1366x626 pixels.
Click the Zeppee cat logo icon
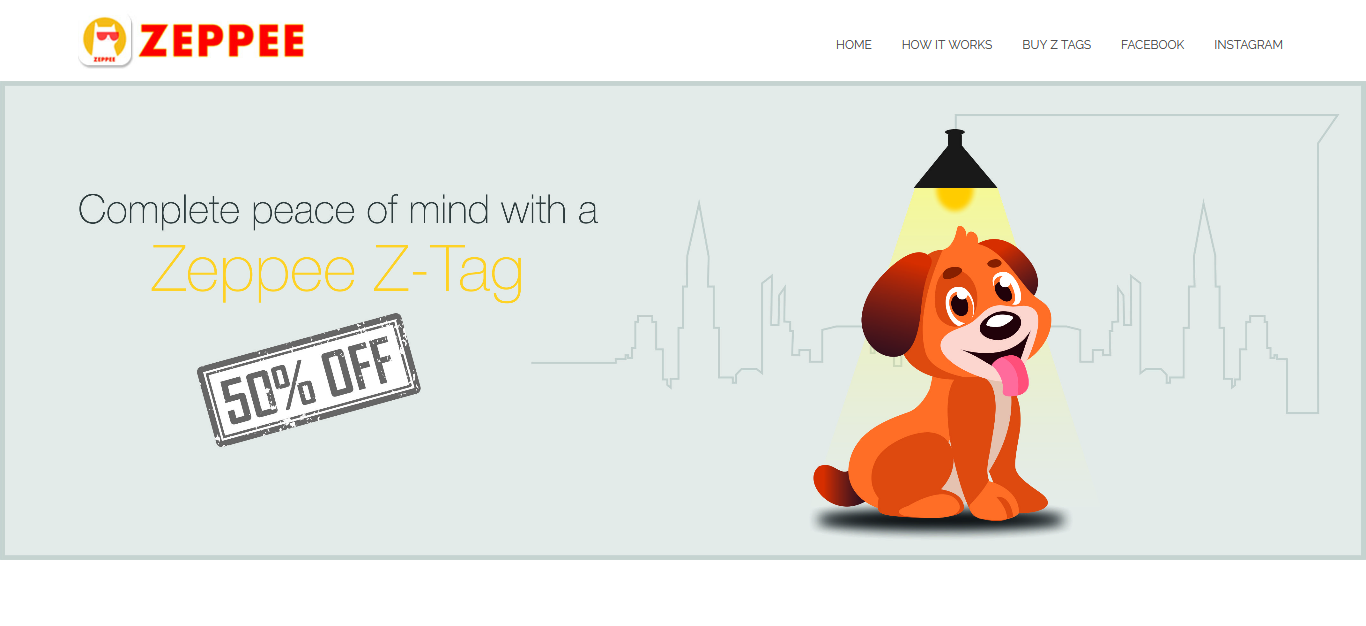coord(106,42)
